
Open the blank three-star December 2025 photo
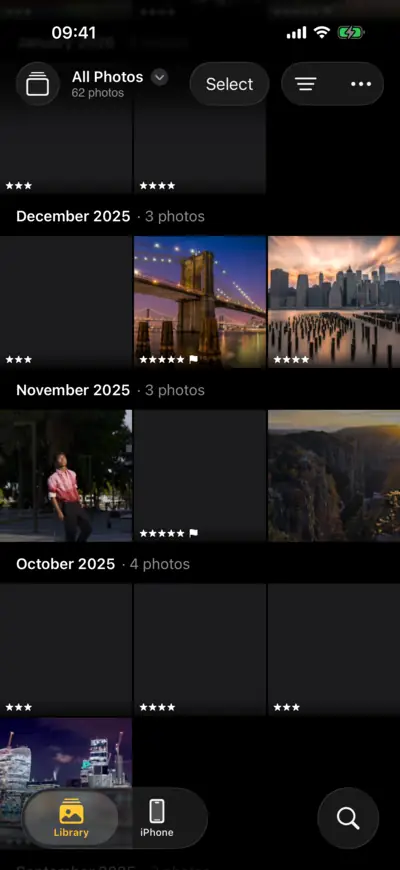click(x=66, y=302)
